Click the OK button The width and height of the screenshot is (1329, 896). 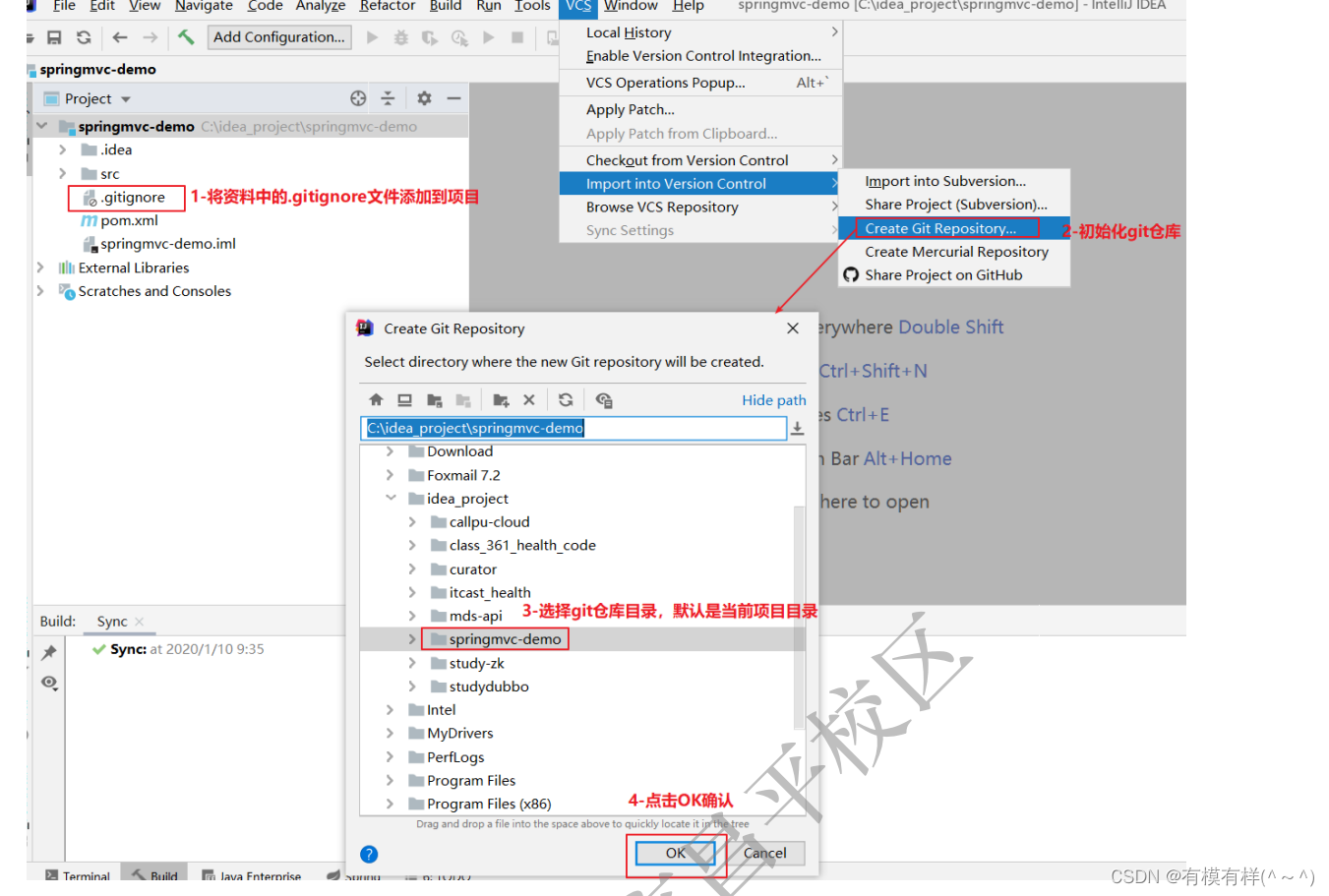(x=675, y=854)
